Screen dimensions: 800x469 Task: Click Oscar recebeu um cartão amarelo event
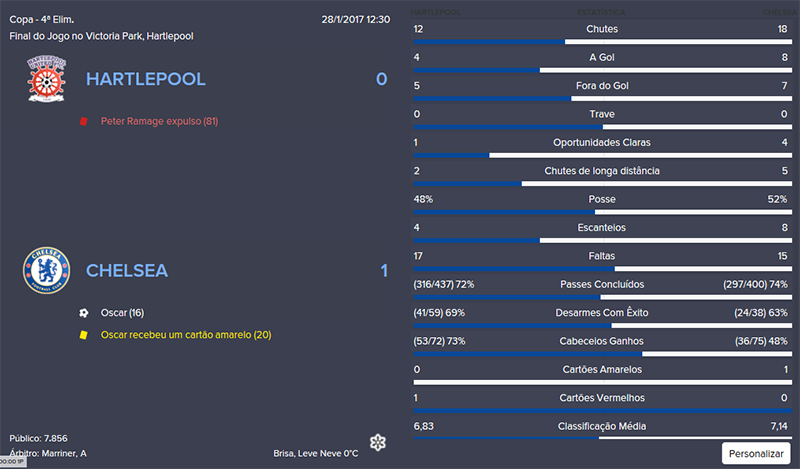pyautogui.click(x=186, y=334)
